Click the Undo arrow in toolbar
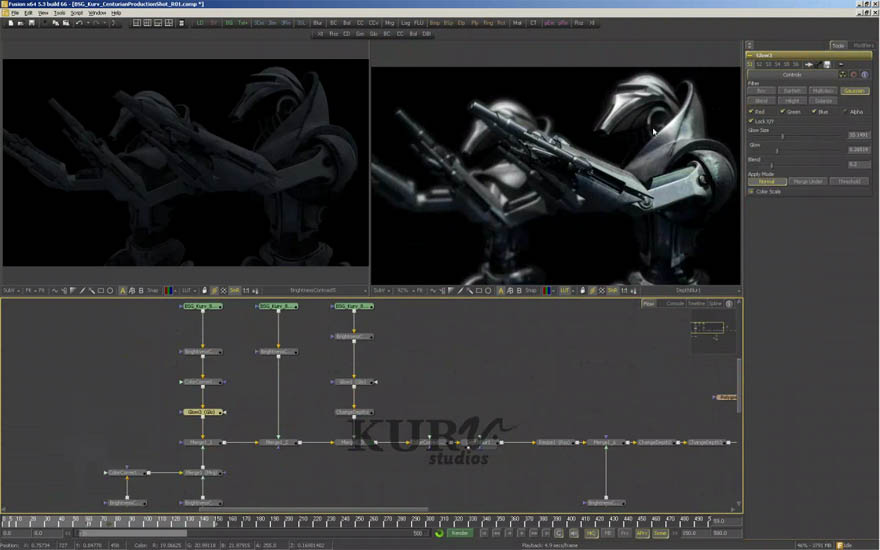The width and height of the screenshot is (880, 550). (79, 23)
